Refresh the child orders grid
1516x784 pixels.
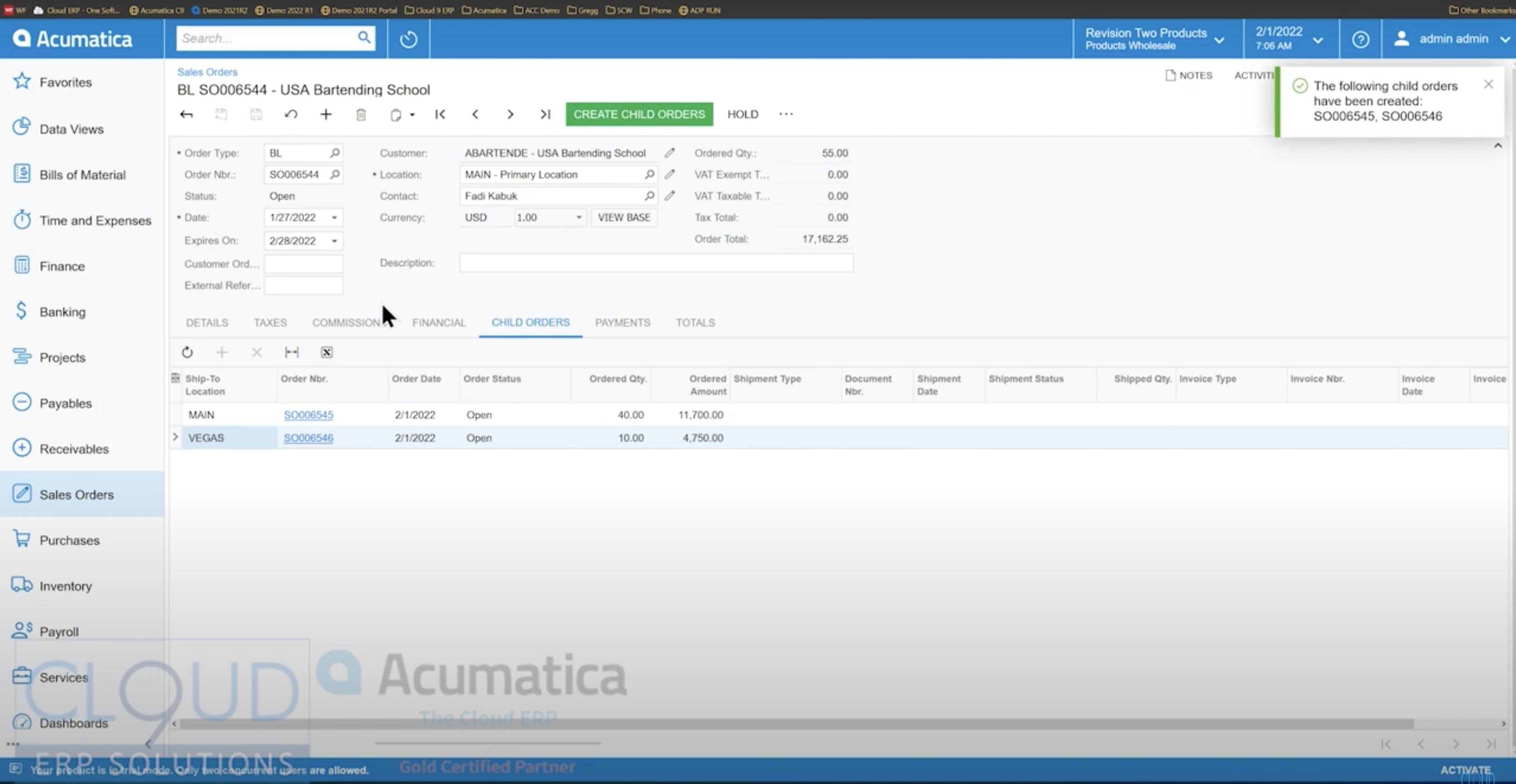pos(187,352)
